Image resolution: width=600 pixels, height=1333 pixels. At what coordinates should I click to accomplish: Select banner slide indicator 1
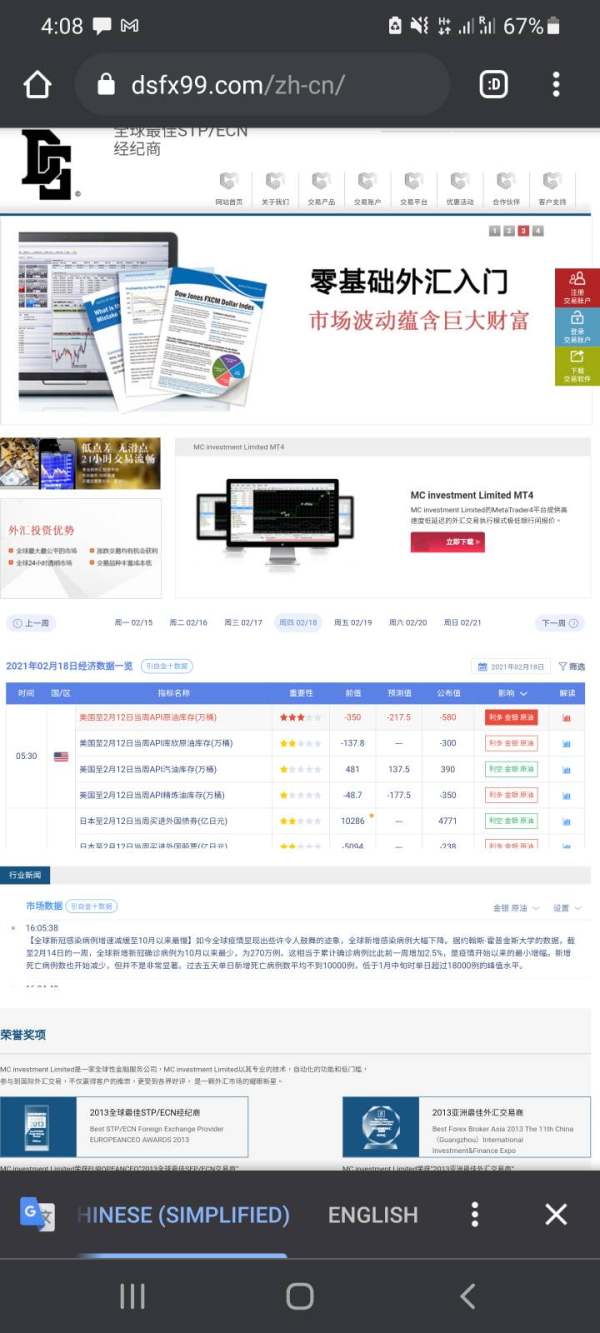[x=494, y=231]
